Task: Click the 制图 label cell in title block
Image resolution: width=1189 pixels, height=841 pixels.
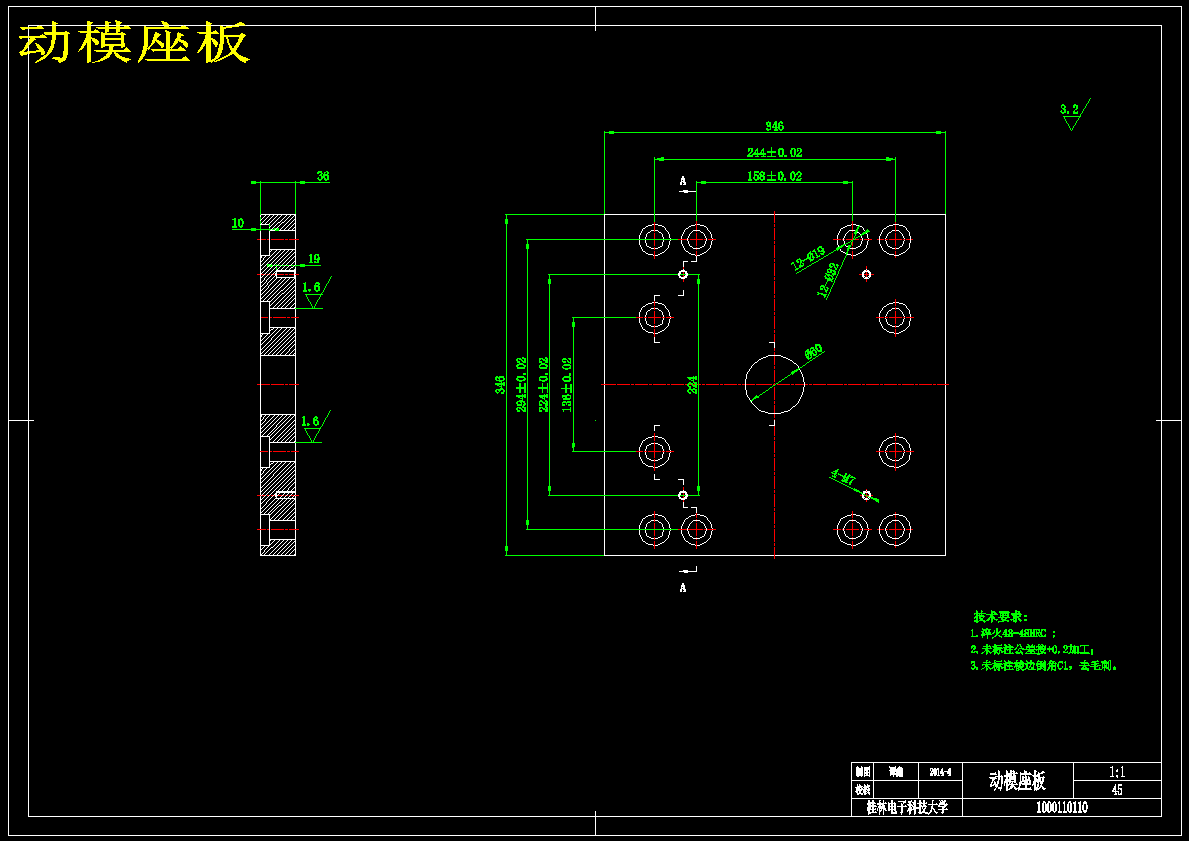Action: 863,772
